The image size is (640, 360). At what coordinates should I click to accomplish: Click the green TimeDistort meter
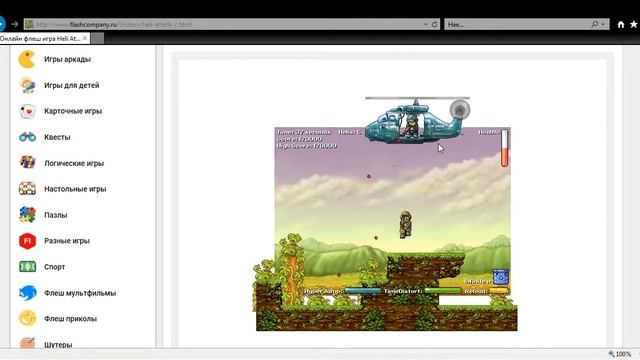(x=442, y=291)
